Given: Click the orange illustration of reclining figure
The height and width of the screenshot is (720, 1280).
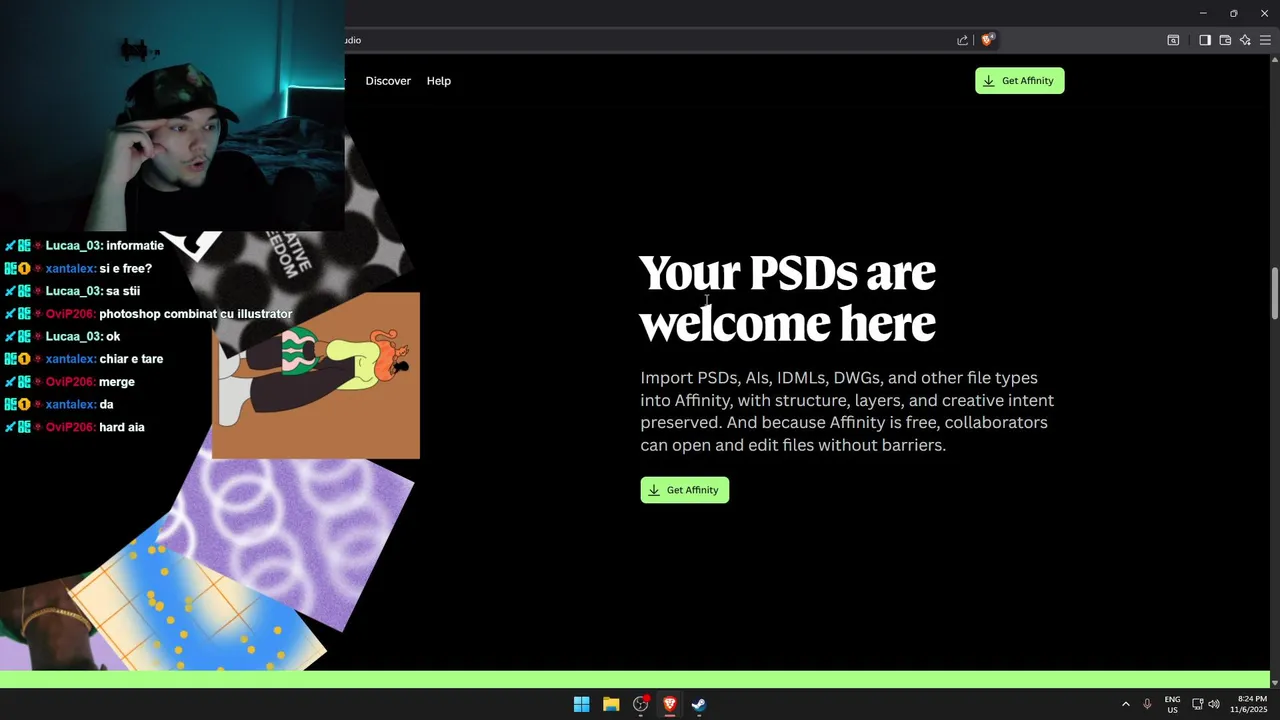Looking at the screenshot, I should [x=316, y=375].
